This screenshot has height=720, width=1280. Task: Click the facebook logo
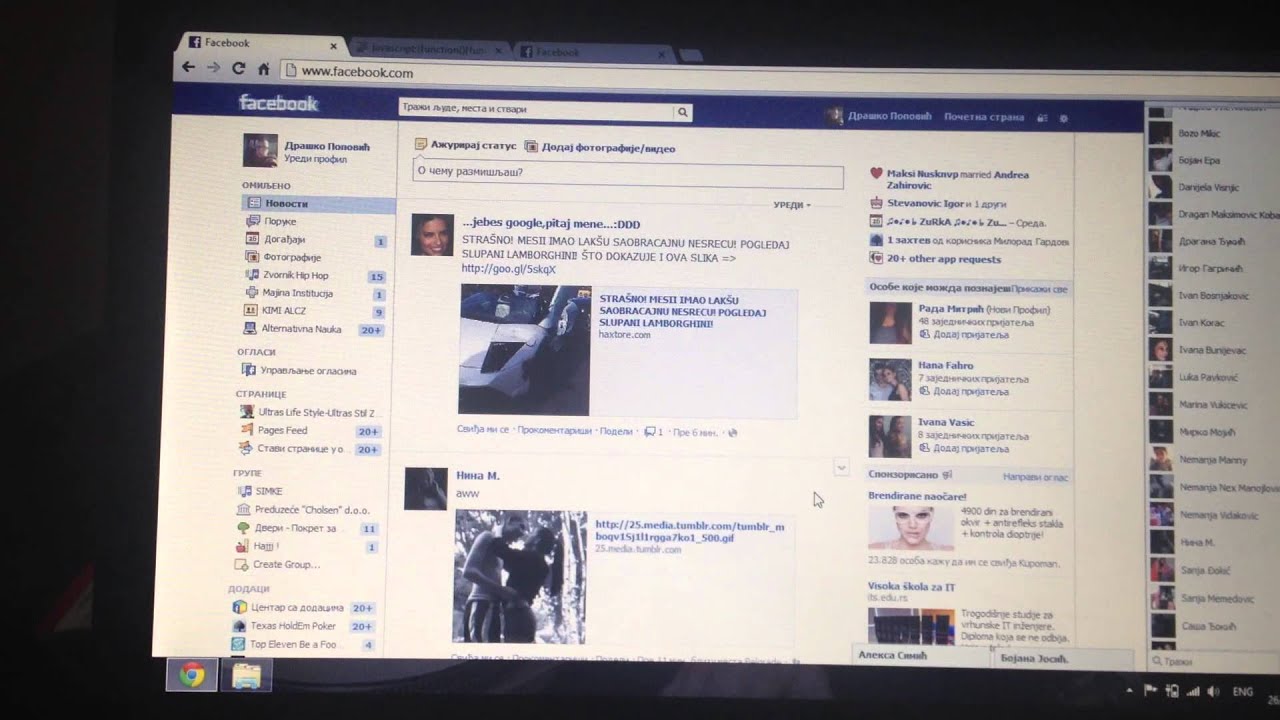coord(278,103)
